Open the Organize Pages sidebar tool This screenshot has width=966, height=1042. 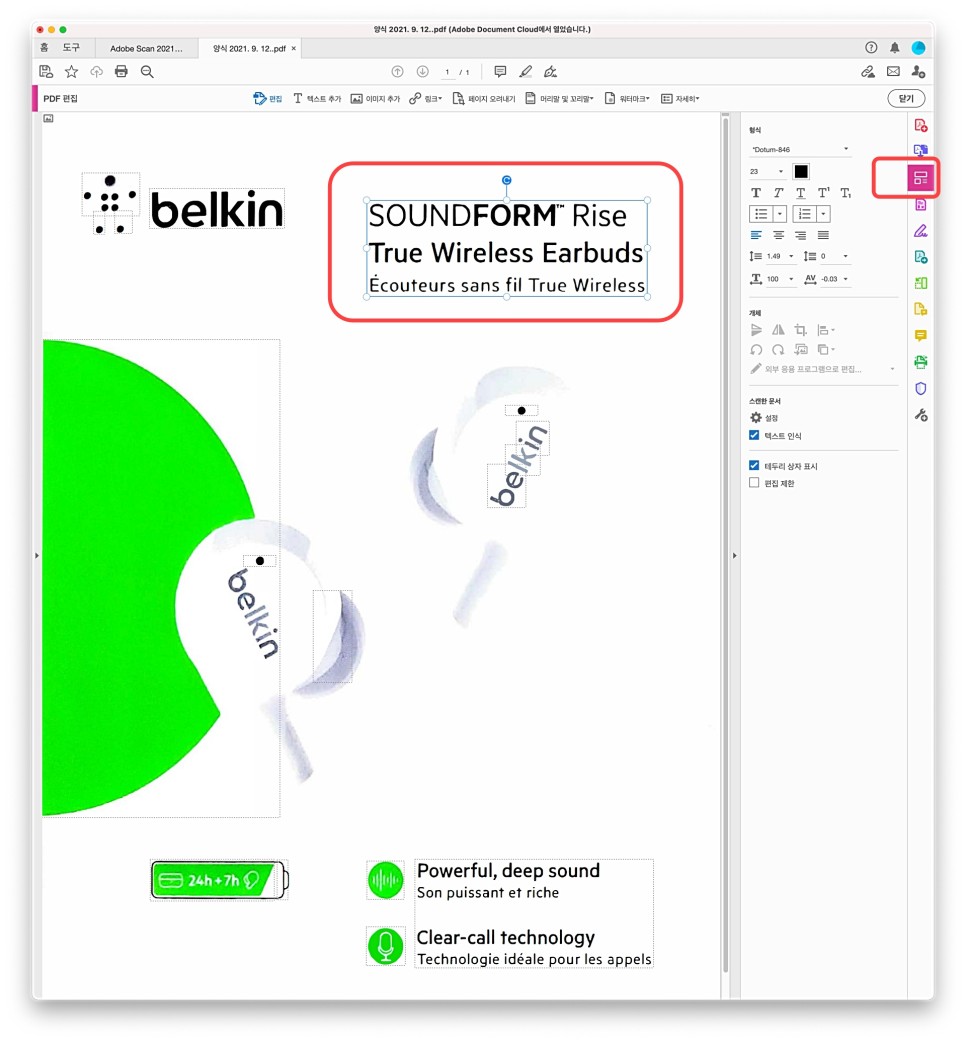pos(920,283)
